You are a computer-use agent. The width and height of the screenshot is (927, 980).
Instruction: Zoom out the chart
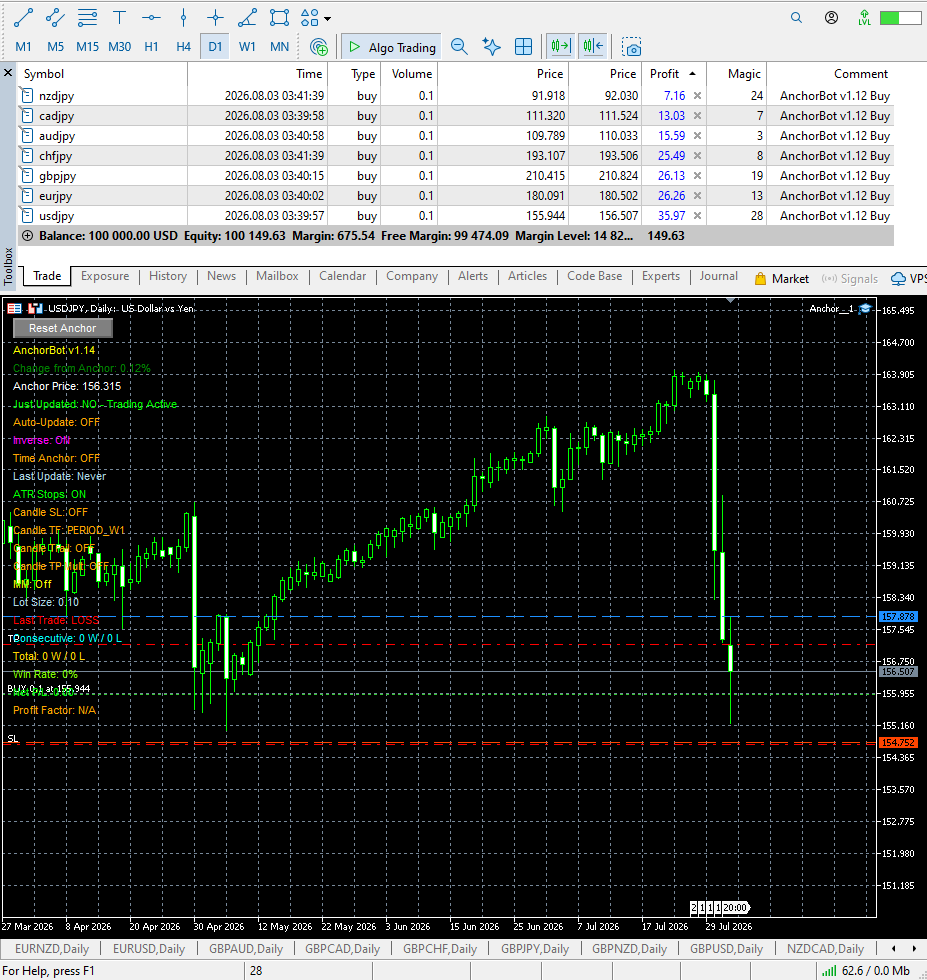459,47
